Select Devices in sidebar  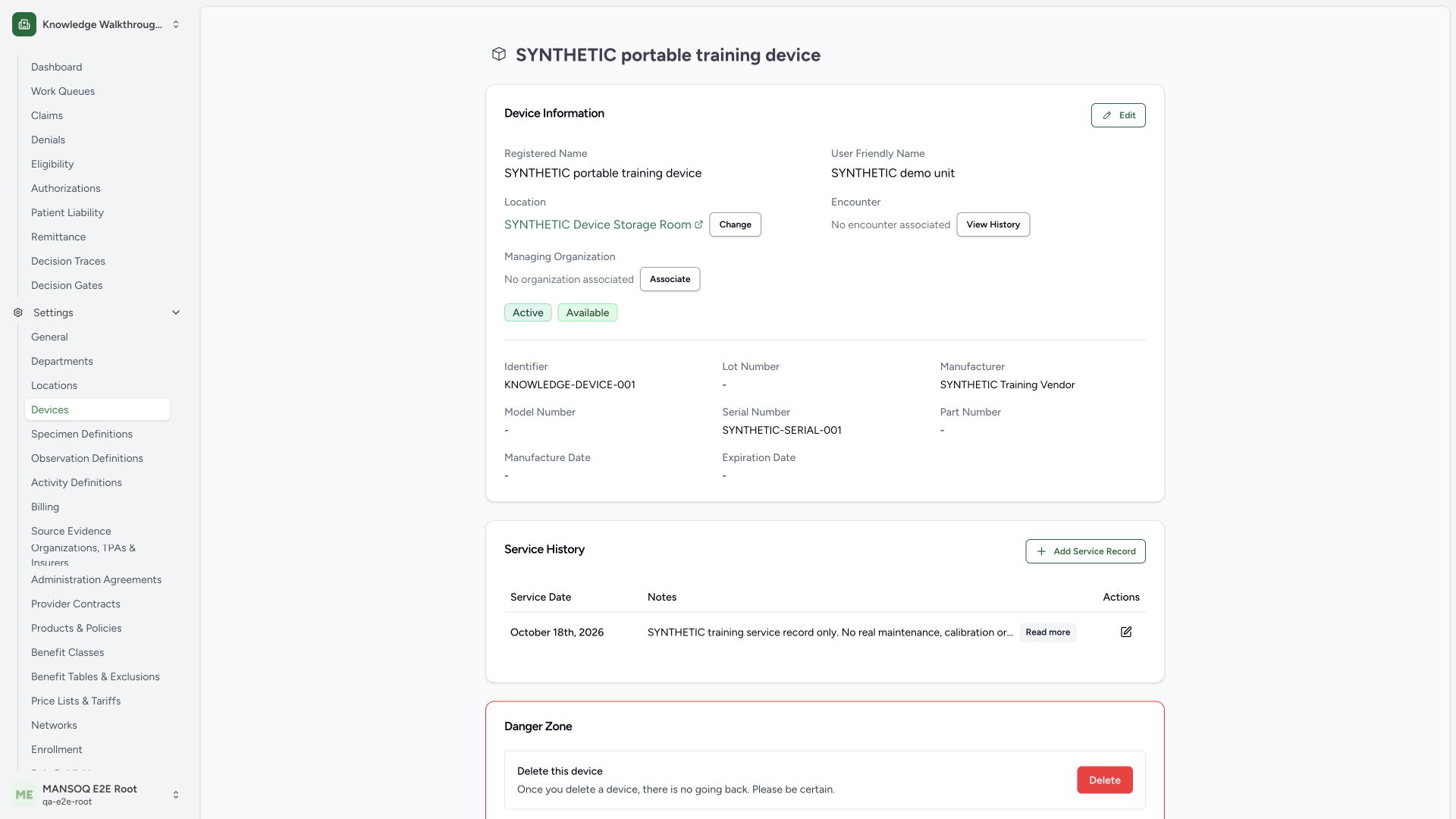coord(97,409)
